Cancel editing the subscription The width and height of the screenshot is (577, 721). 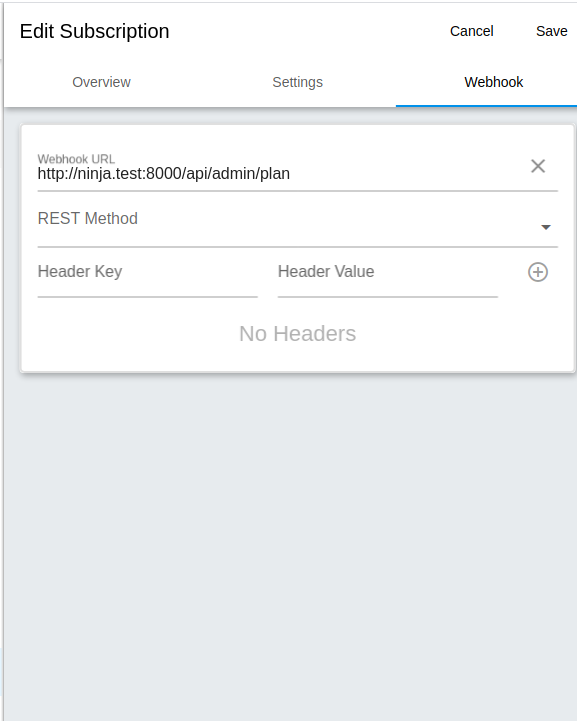pos(471,31)
